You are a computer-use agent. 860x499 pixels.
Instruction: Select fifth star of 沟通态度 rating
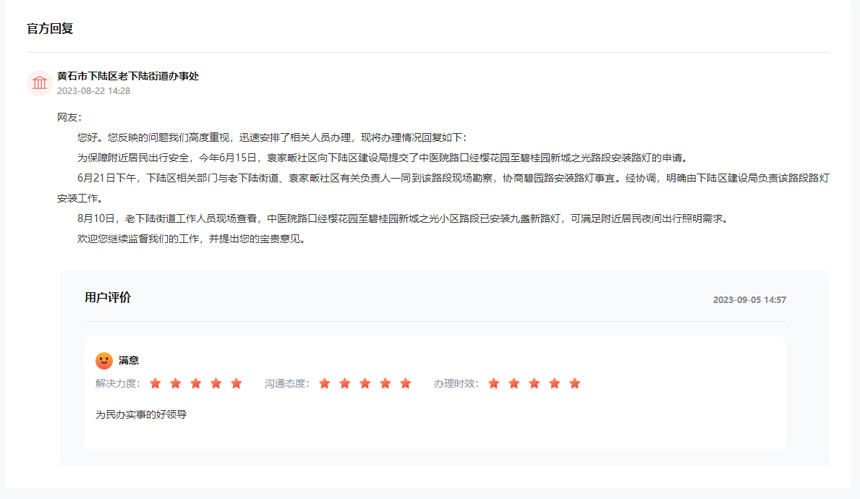pos(406,383)
